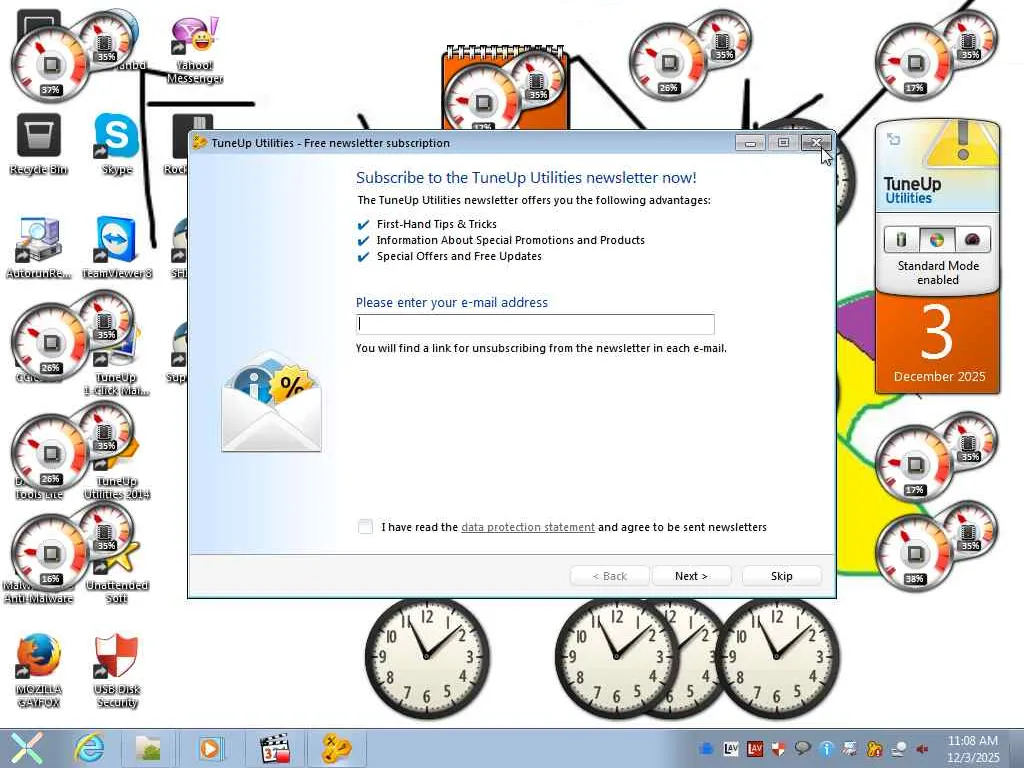Click the CPU meter gadget showing 16%

pos(51,554)
